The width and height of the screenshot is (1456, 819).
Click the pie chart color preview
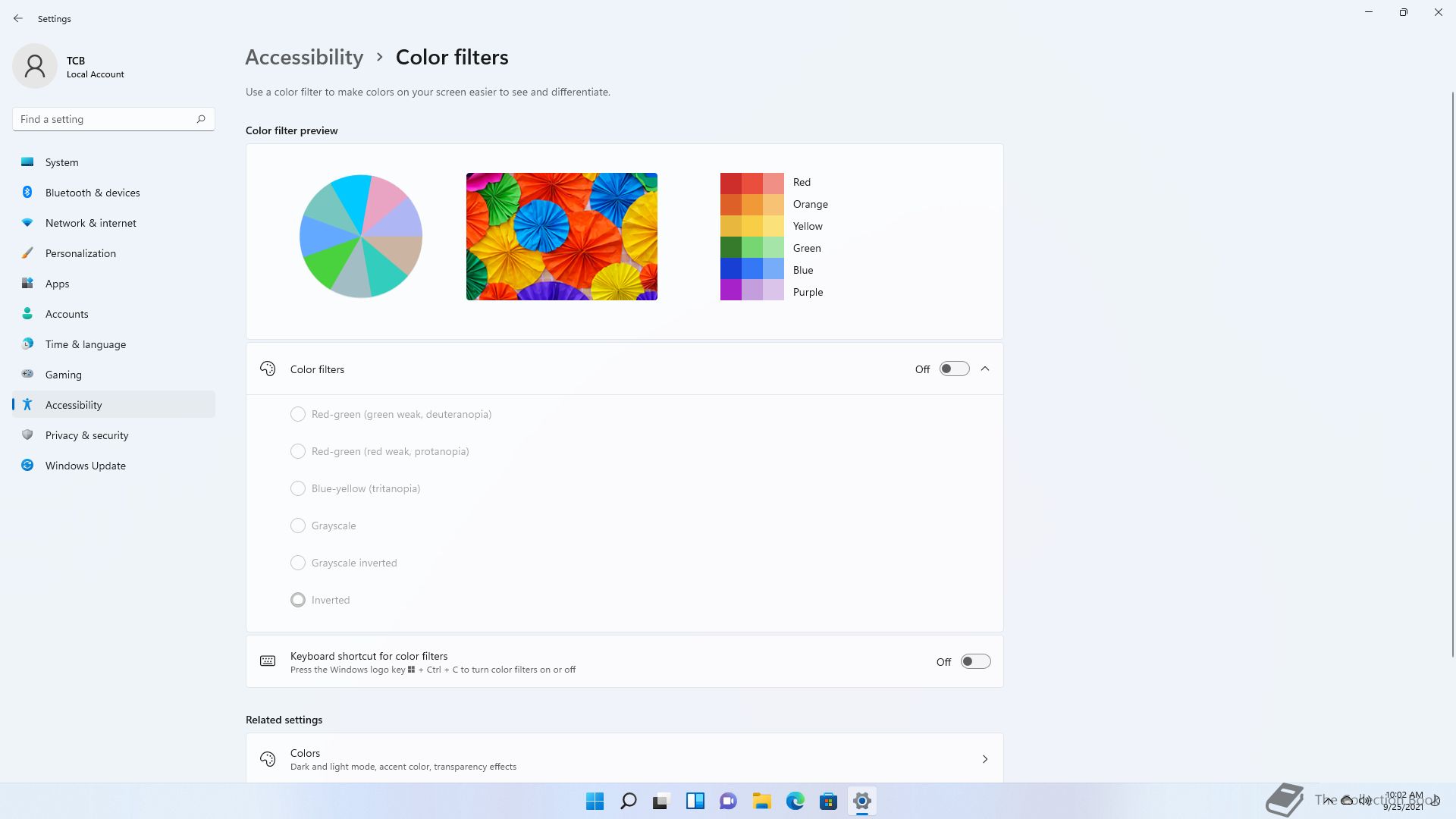pyautogui.click(x=361, y=237)
